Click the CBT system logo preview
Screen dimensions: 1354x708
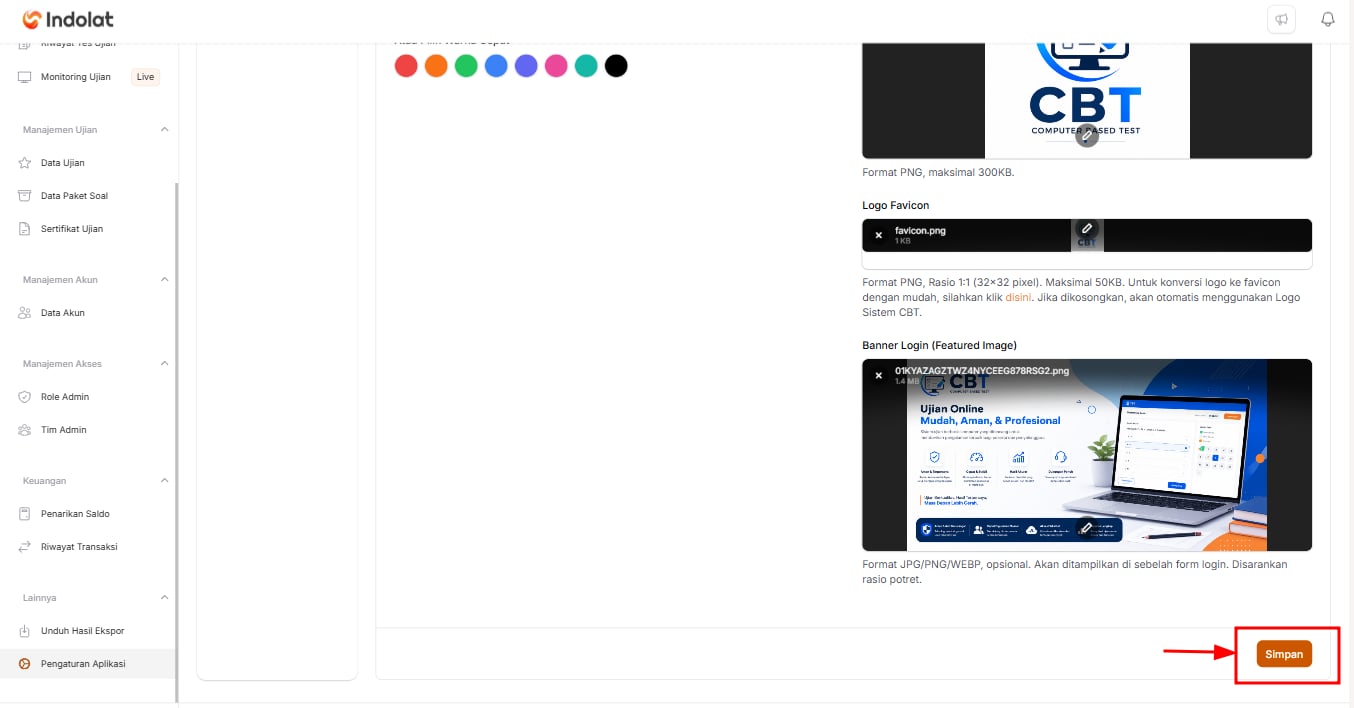click(x=1087, y=100)
